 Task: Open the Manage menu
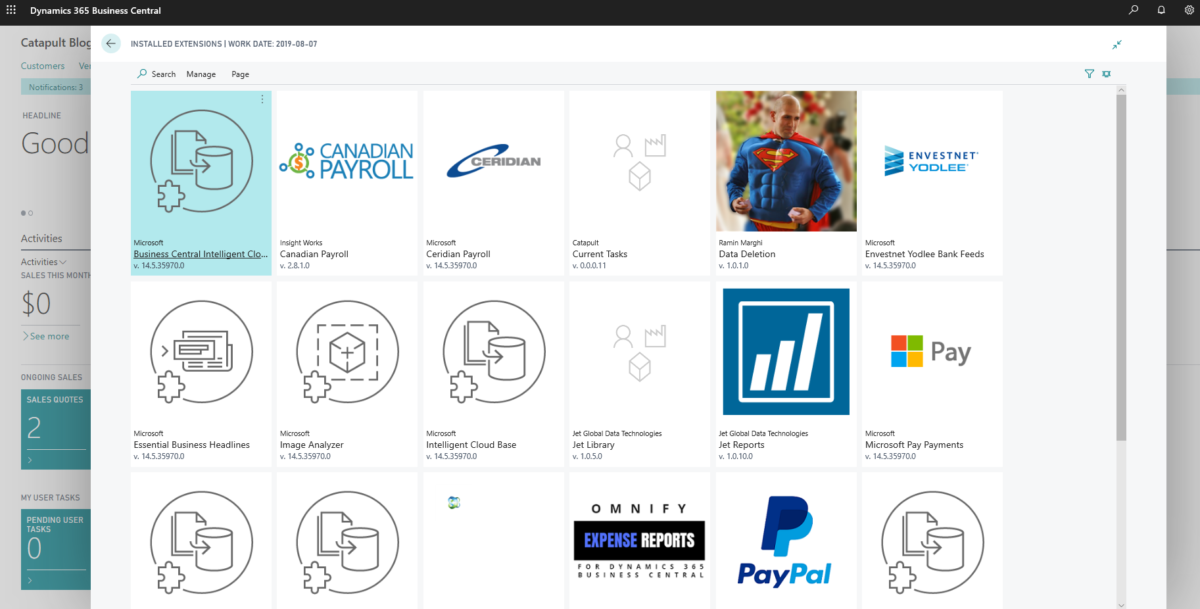coord(201,74)
